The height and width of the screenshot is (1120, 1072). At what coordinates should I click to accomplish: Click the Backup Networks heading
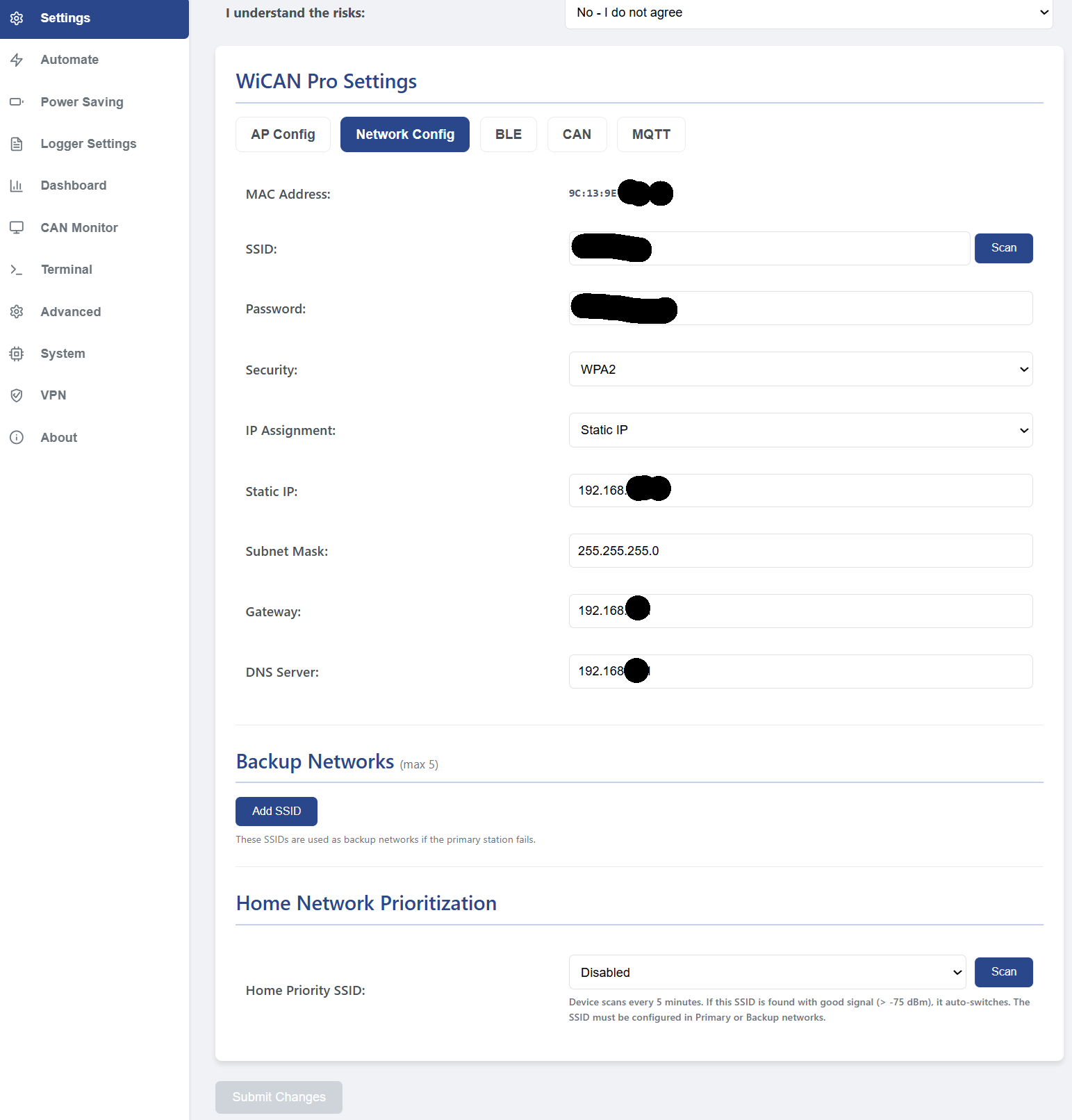[315, 761]
